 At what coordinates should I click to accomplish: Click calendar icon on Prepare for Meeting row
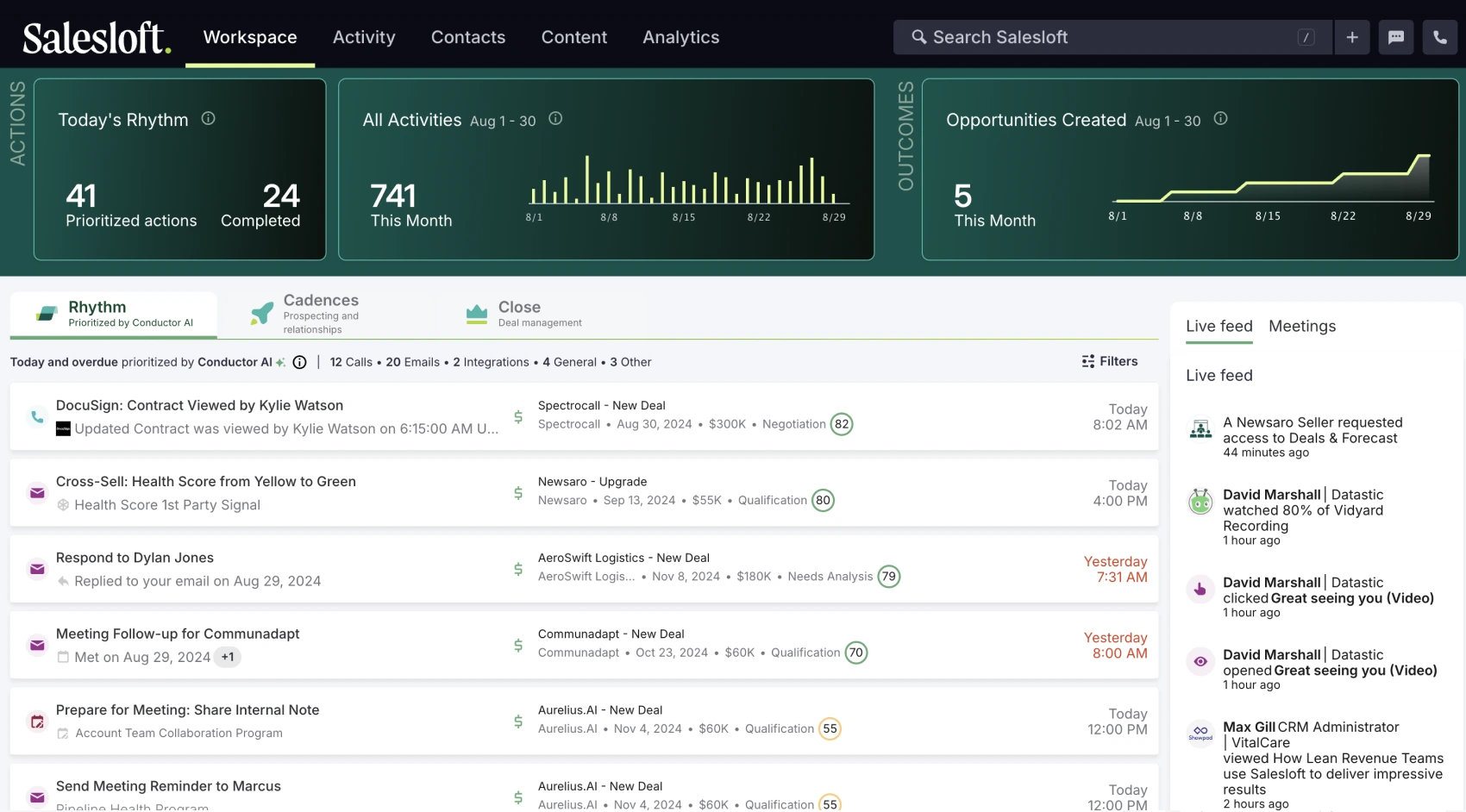point(37,721)
